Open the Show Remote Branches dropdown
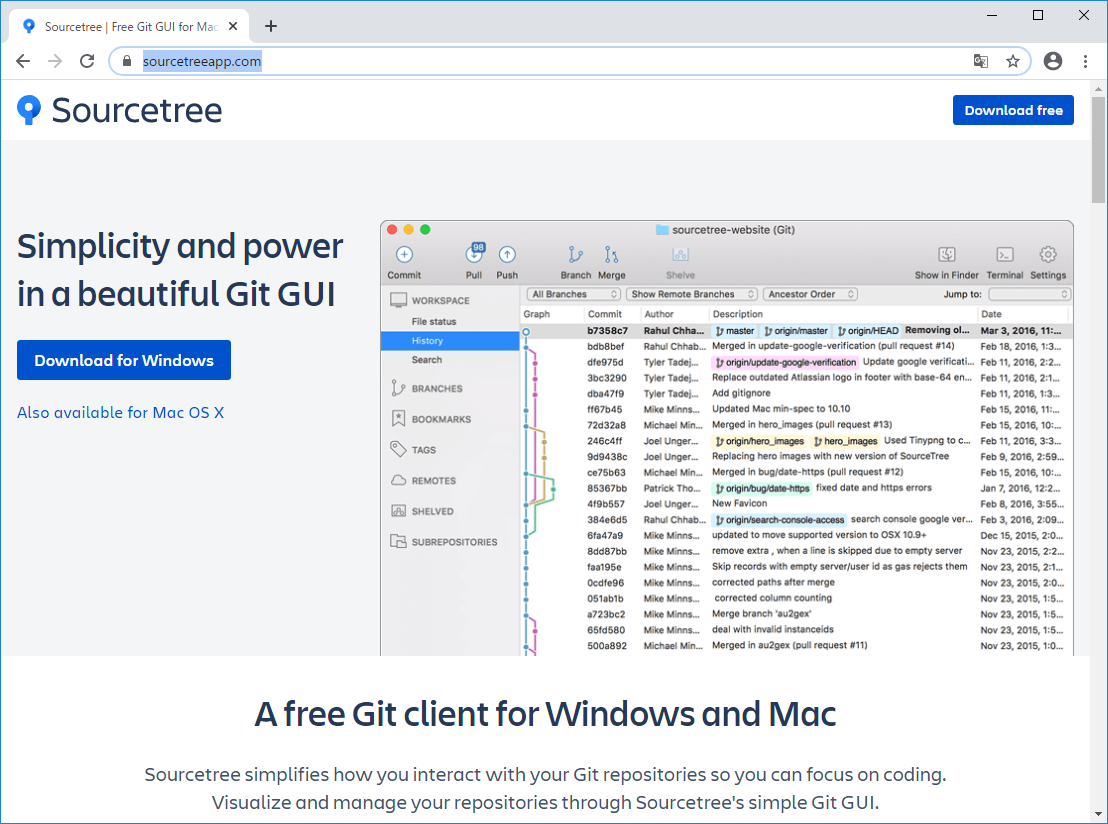Image resolution: width=1108 pixels, height=824 pixels. [x=692, y=294]
